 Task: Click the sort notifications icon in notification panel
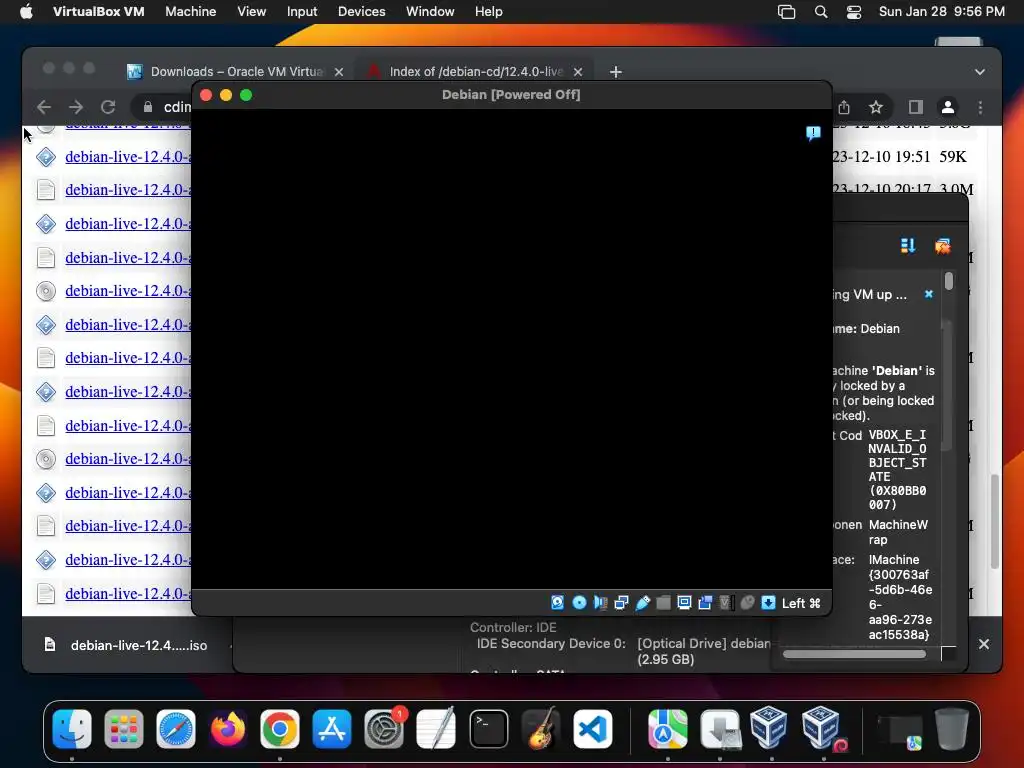pyautogui.click(x=908, y=246)
